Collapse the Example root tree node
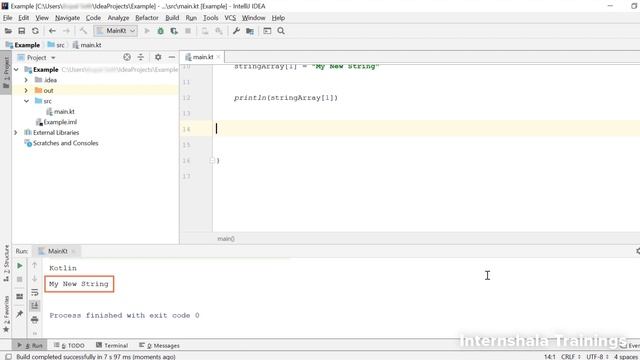Image resolution: width=640 pixels, height=360 pixels. pyautogui.click(x=16, y=70)
